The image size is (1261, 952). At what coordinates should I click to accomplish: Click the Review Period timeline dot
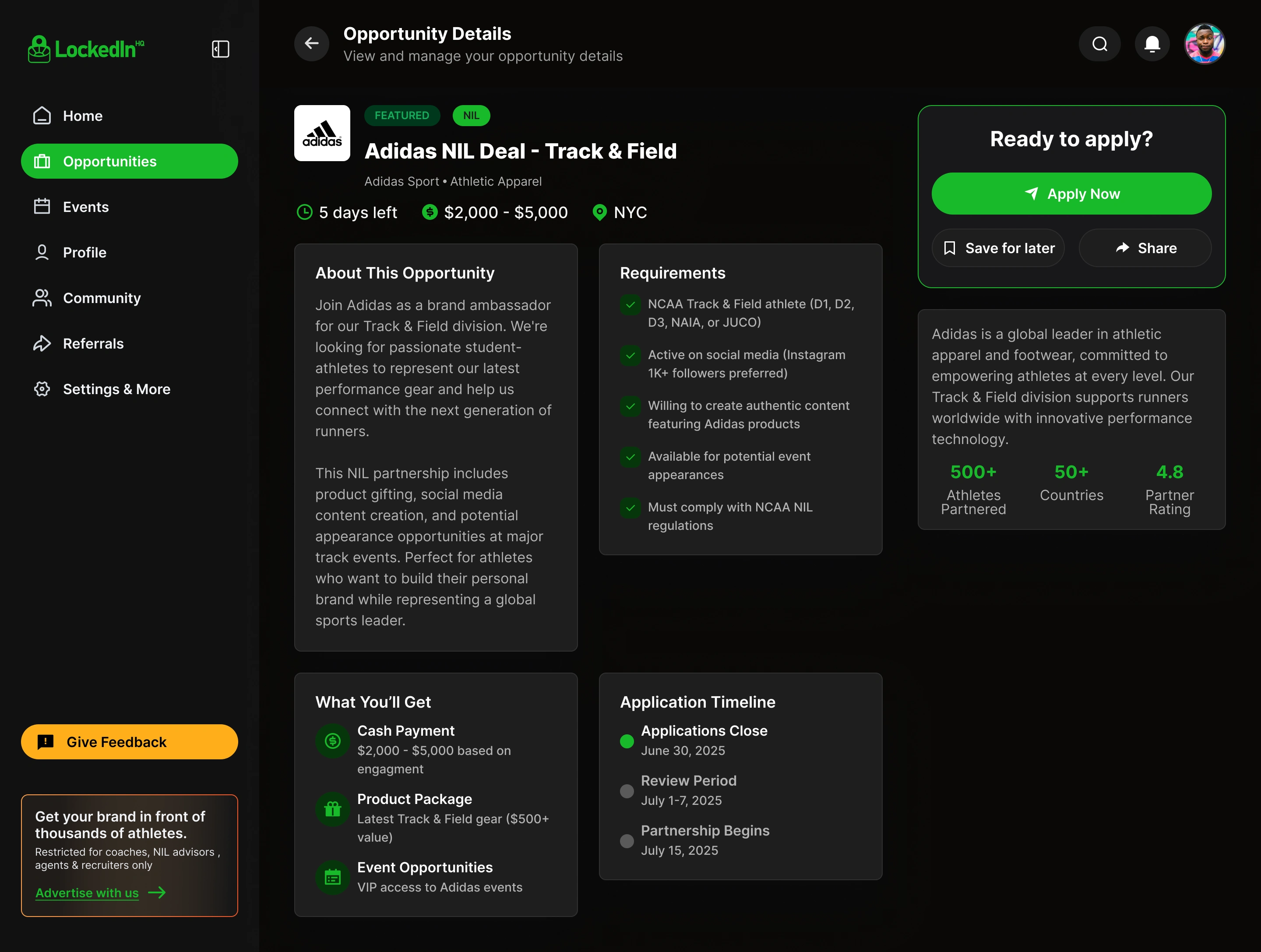pos(627,791)
